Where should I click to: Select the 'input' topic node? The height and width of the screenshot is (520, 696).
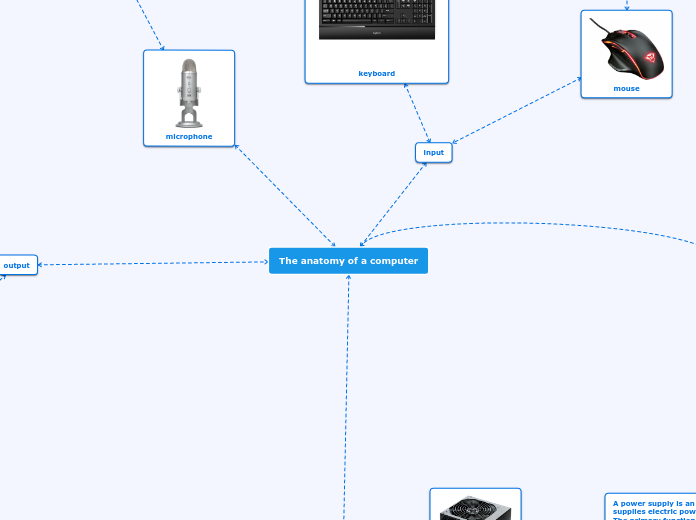(x=434, y=152)
